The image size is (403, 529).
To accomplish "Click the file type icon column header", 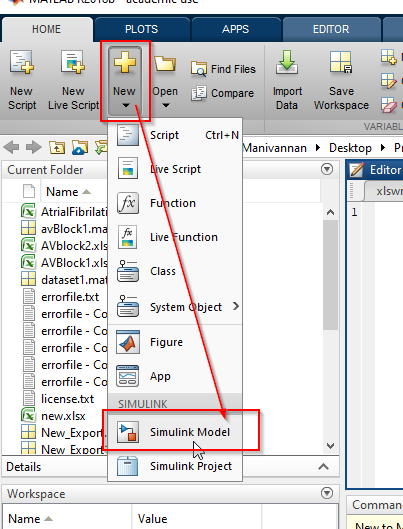I will point(29,191).
